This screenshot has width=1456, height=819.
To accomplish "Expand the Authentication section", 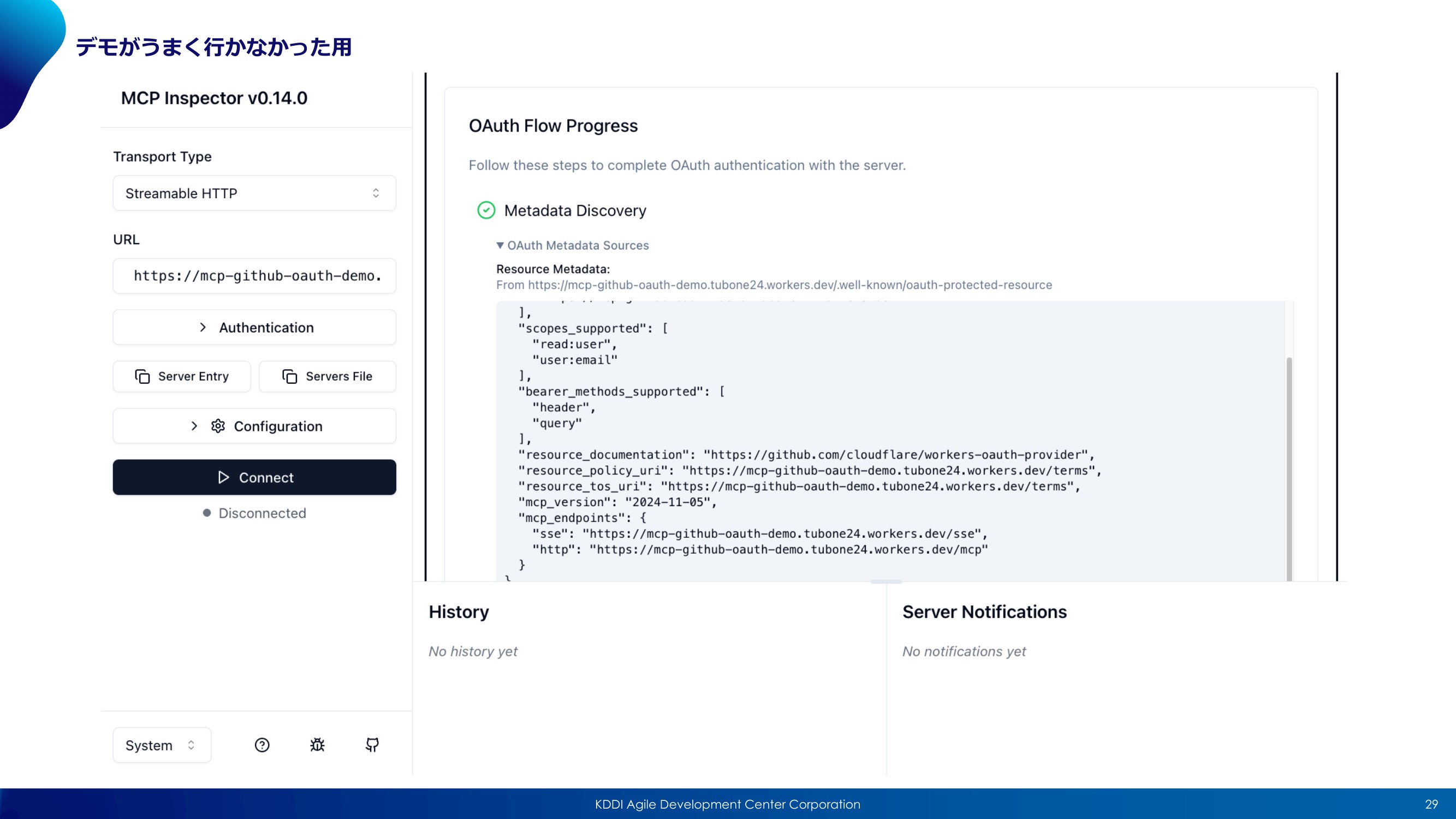I will coord(254,327).
